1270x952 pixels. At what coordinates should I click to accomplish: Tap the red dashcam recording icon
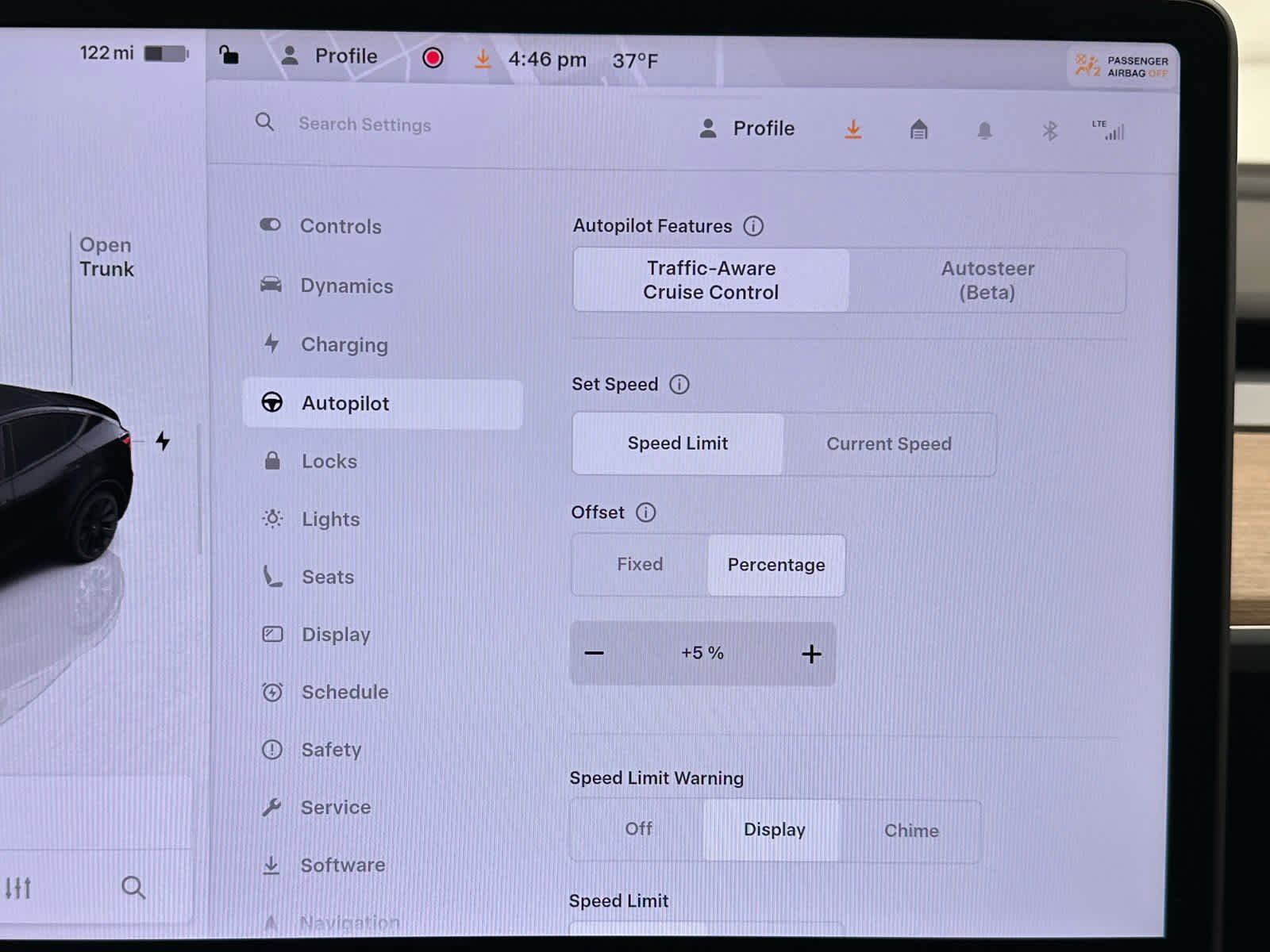(x=433, y=58)
